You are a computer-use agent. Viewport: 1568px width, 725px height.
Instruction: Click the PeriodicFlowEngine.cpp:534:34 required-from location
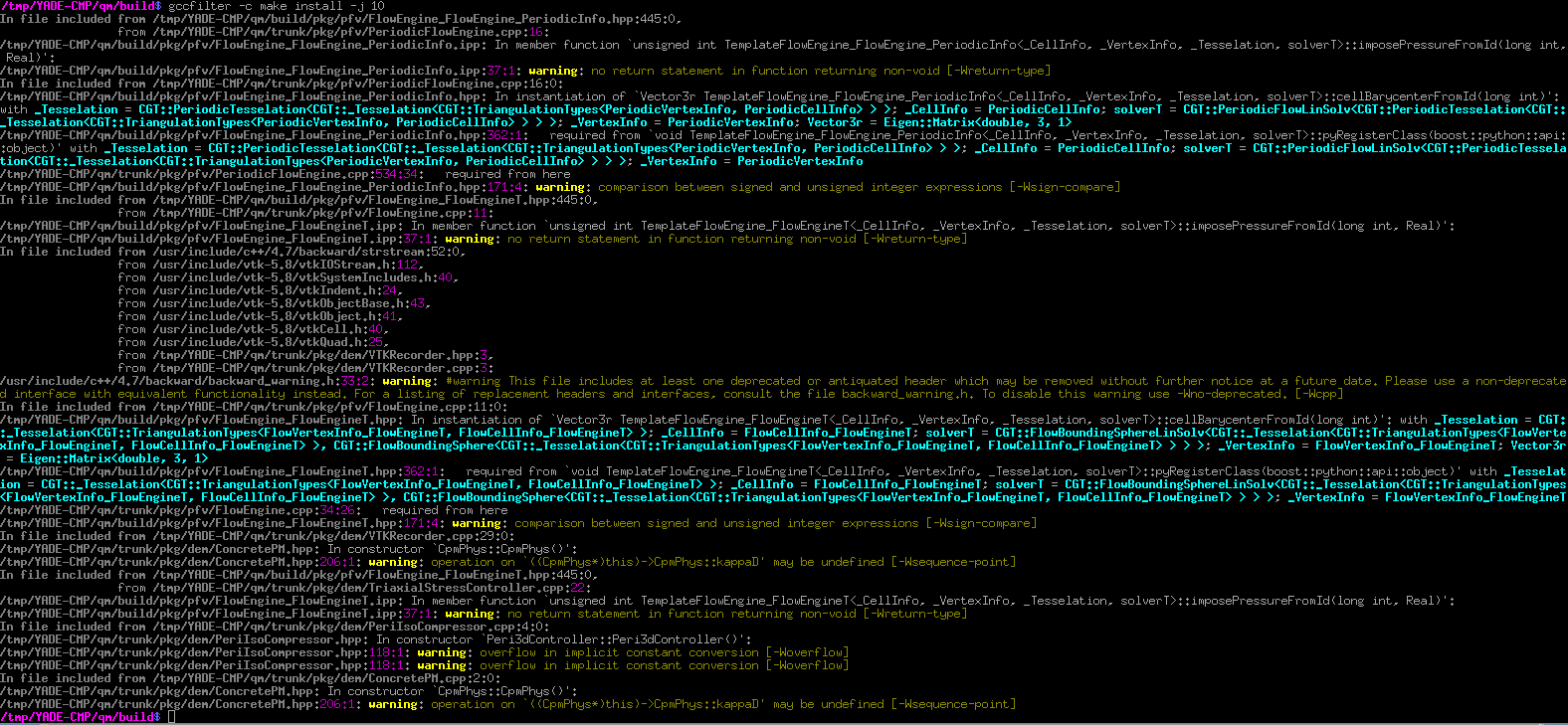(211, 174)
